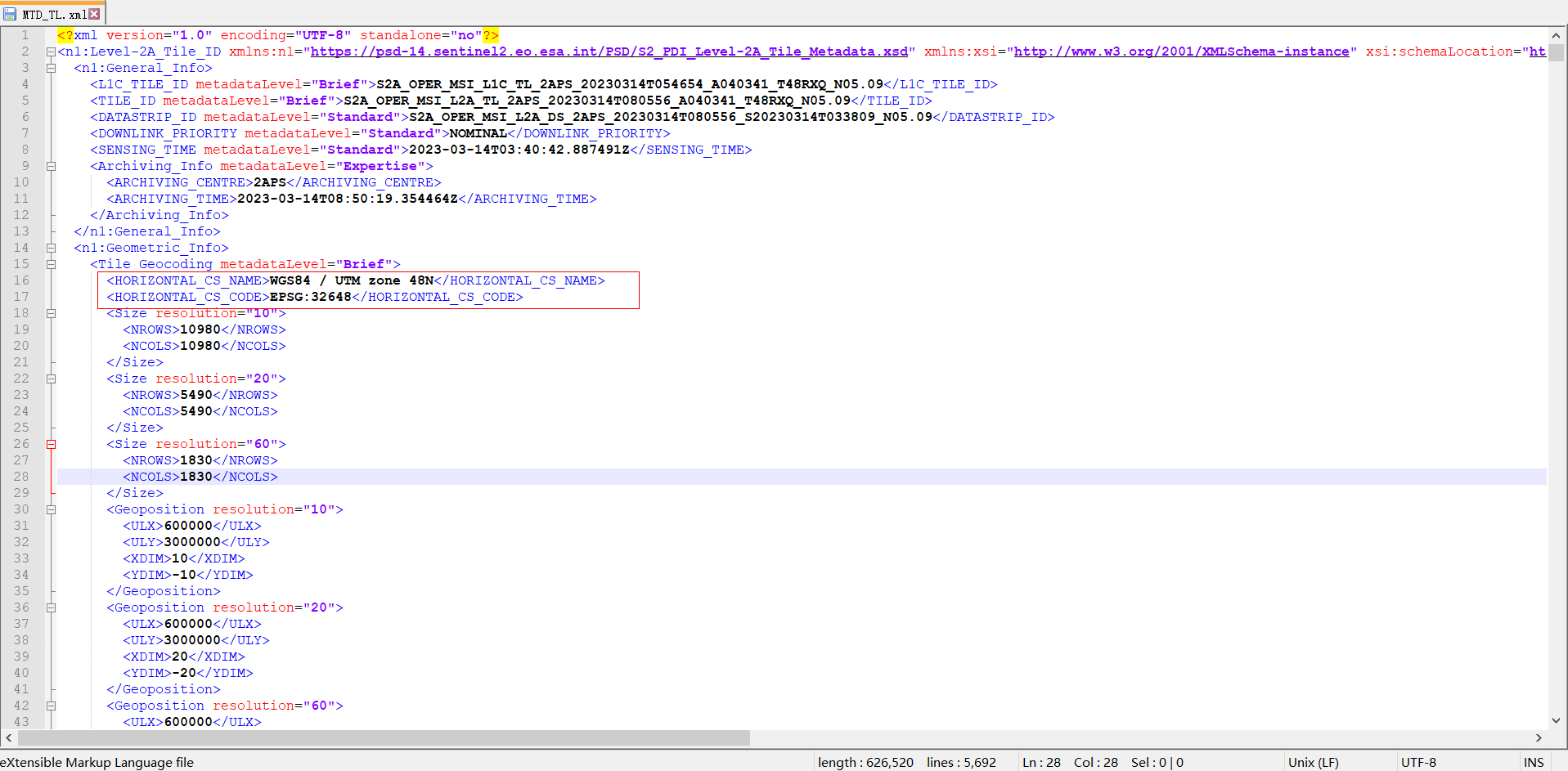Click the UTF-8 encoding status field
The width and height of the screenshot is (1568, 771).
tap(1418, 762)
